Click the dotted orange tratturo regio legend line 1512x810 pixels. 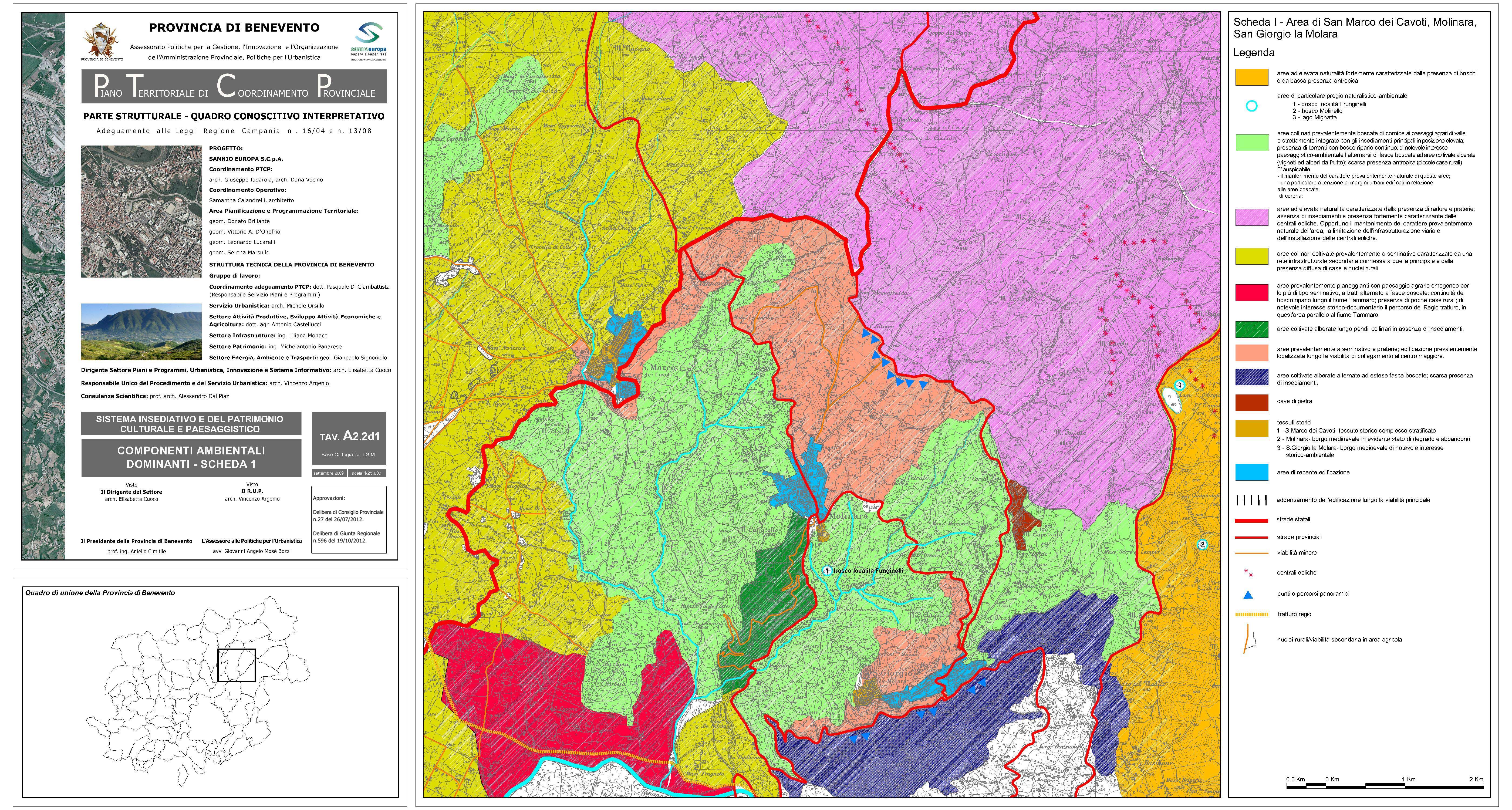(x=1251, y=615)
